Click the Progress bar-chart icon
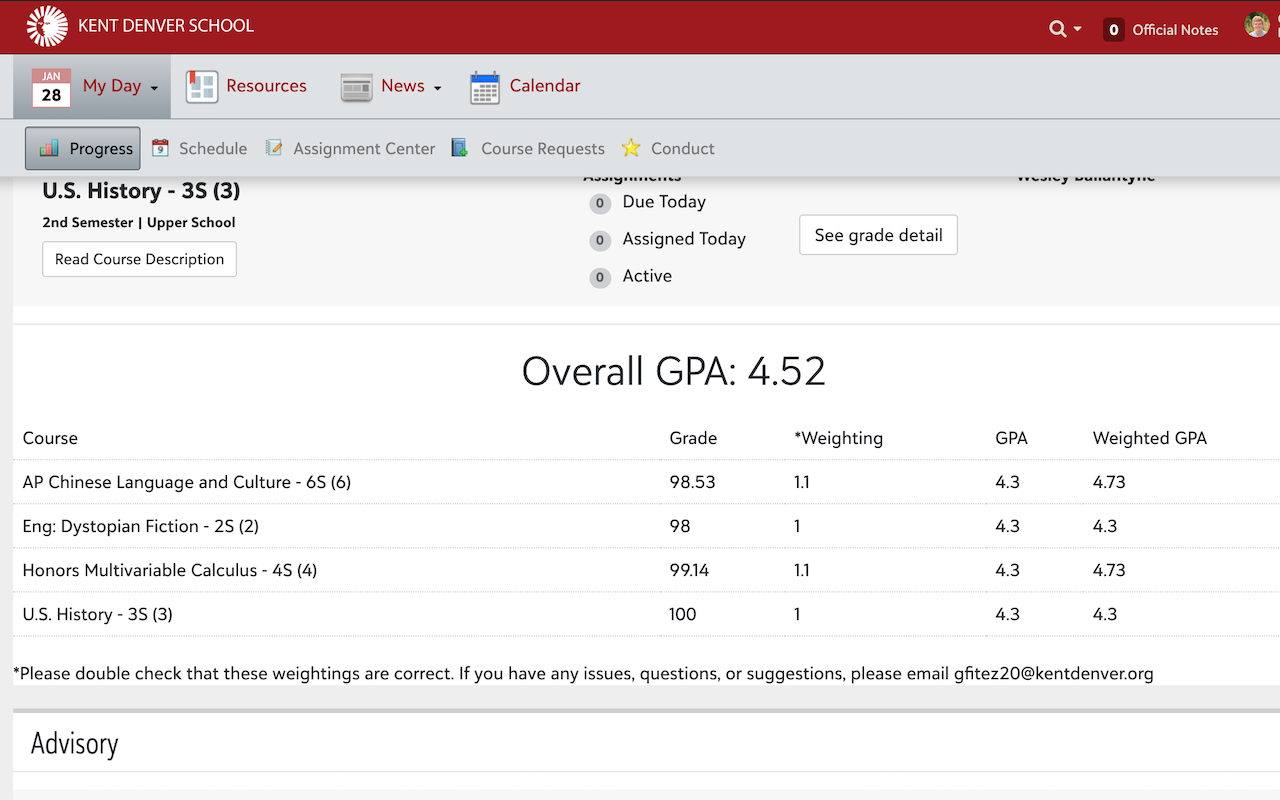The width and height of the screenshot is (1280, 800). point(49,148)
